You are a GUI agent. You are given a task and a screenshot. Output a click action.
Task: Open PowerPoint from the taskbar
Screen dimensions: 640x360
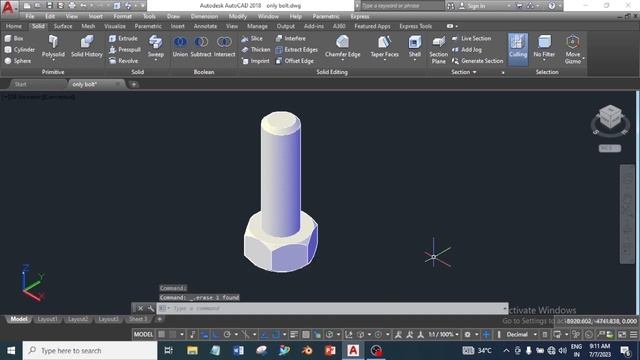click(x=330, y=351)
